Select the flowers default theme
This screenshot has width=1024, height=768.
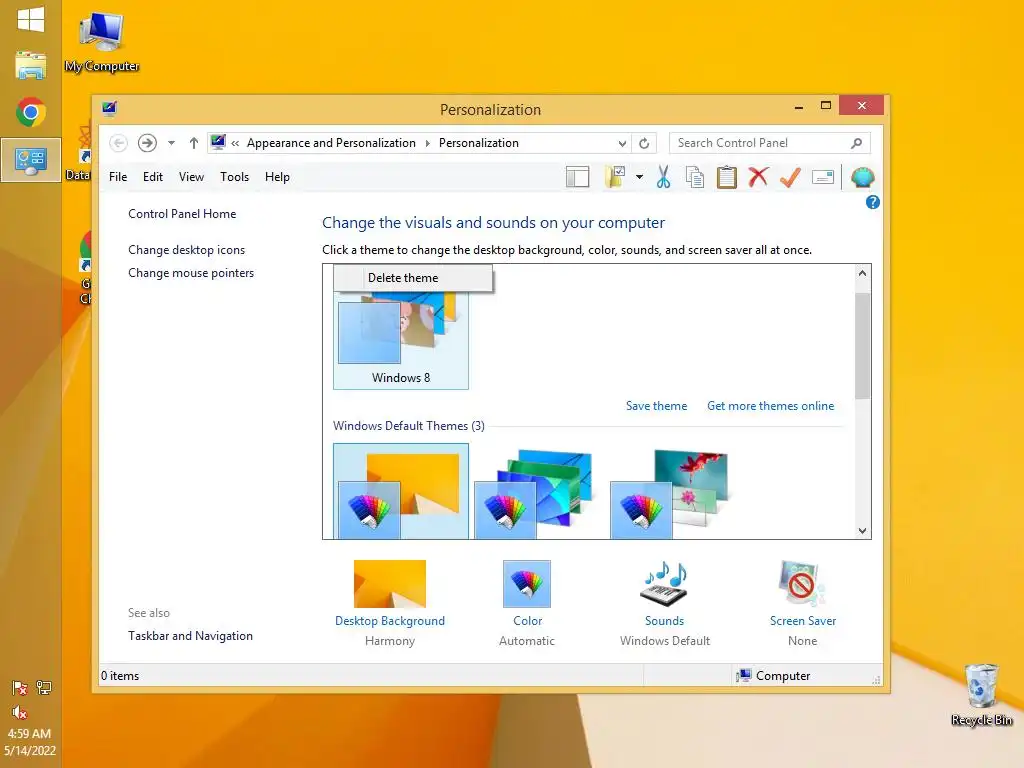(669, 492)
